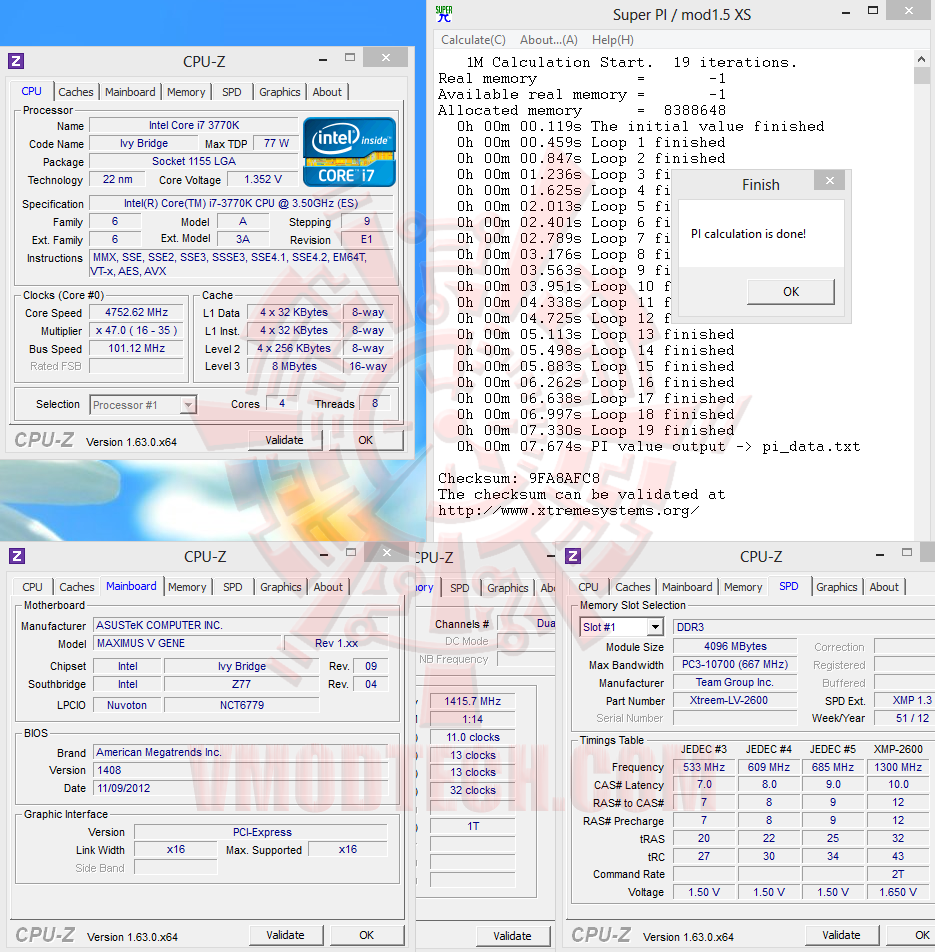Click the Bus Speed 101.12 MHz value
This screenshot has height=952, width=935.
click(x=137, y=348)
